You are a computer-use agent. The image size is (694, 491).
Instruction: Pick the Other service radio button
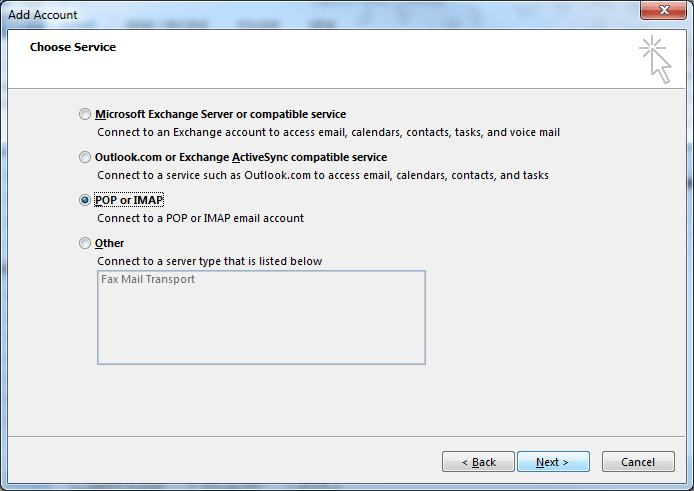click(x=85, y=243)
